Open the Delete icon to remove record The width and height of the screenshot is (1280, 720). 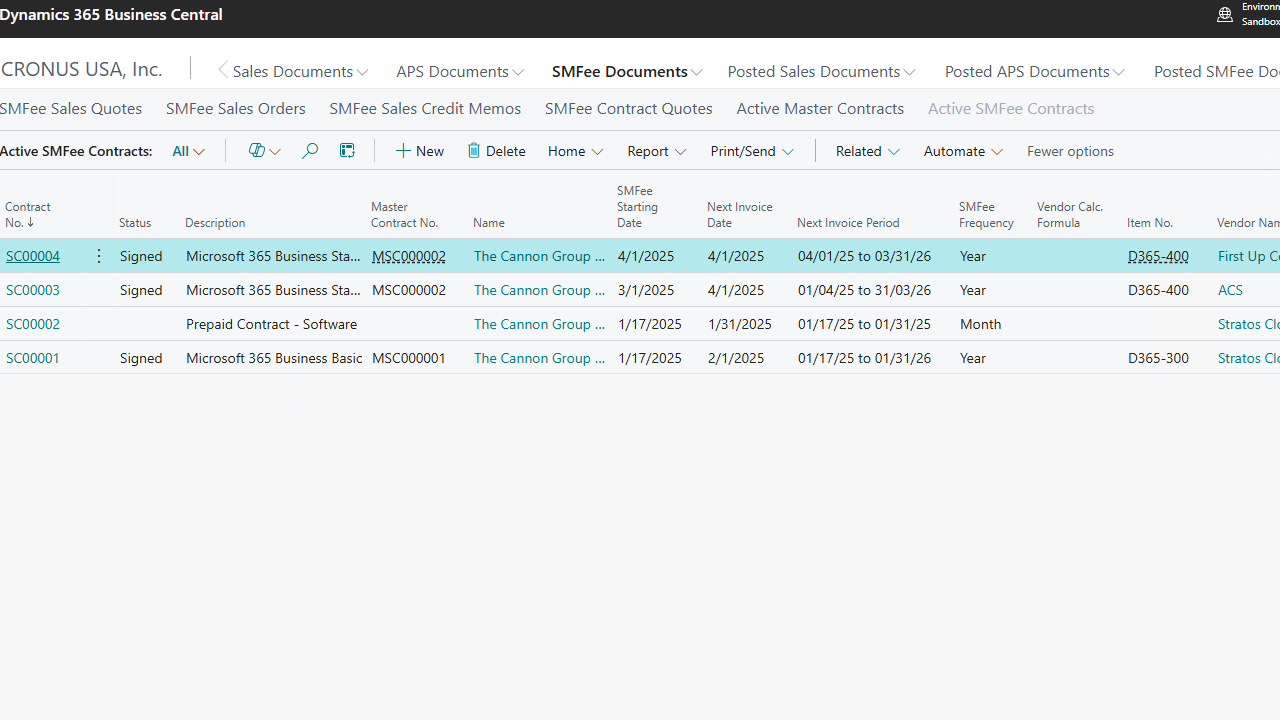[495, 150]
